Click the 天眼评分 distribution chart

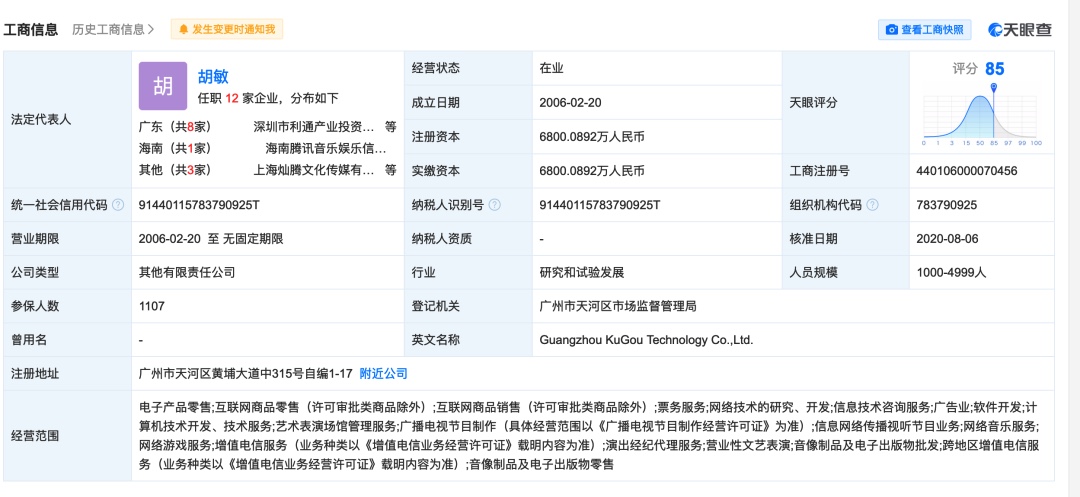(x=982, y=116)
